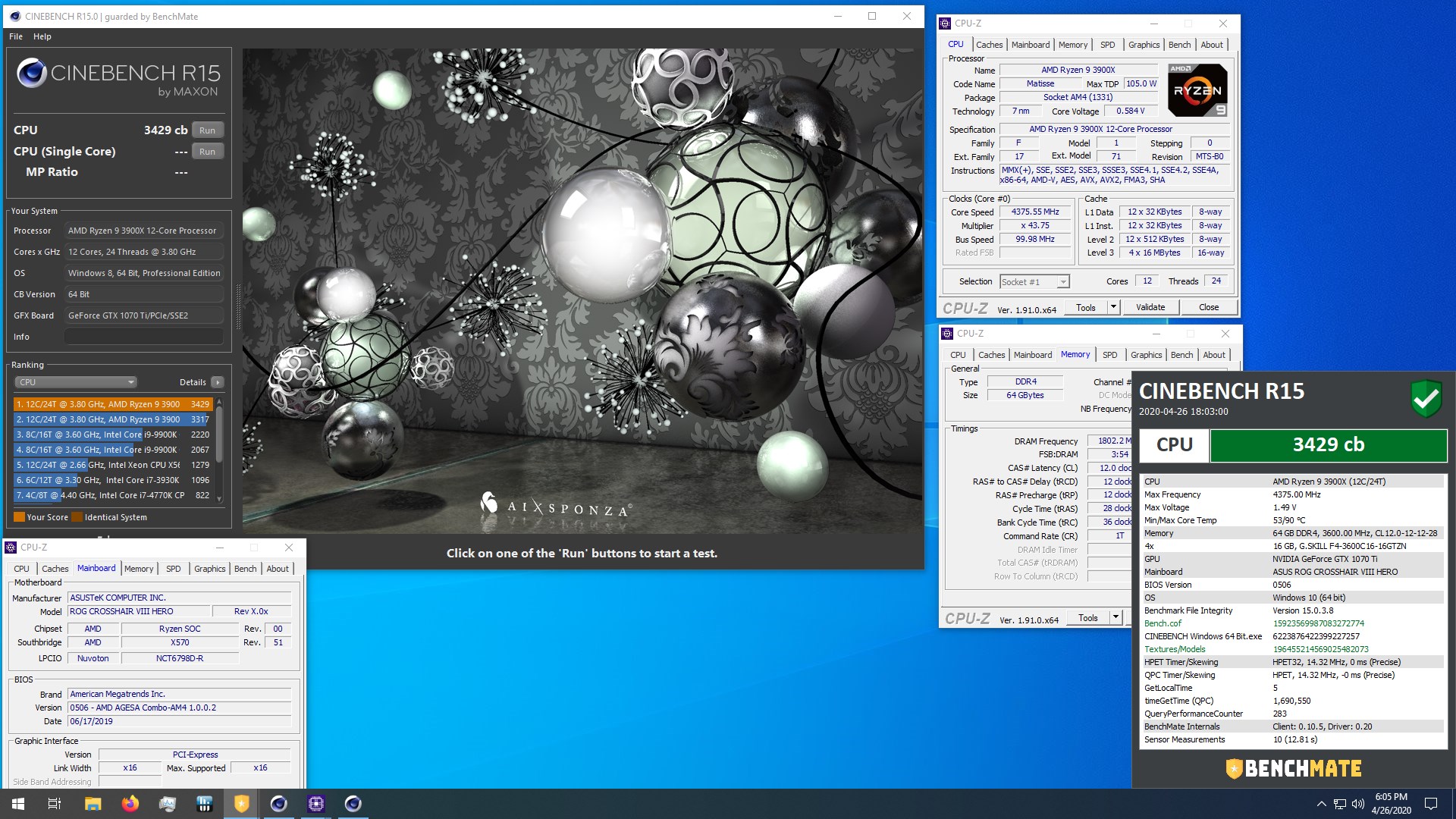Open Task View on the taskbar
This screenshot has width=1456, height=819.
55,804
